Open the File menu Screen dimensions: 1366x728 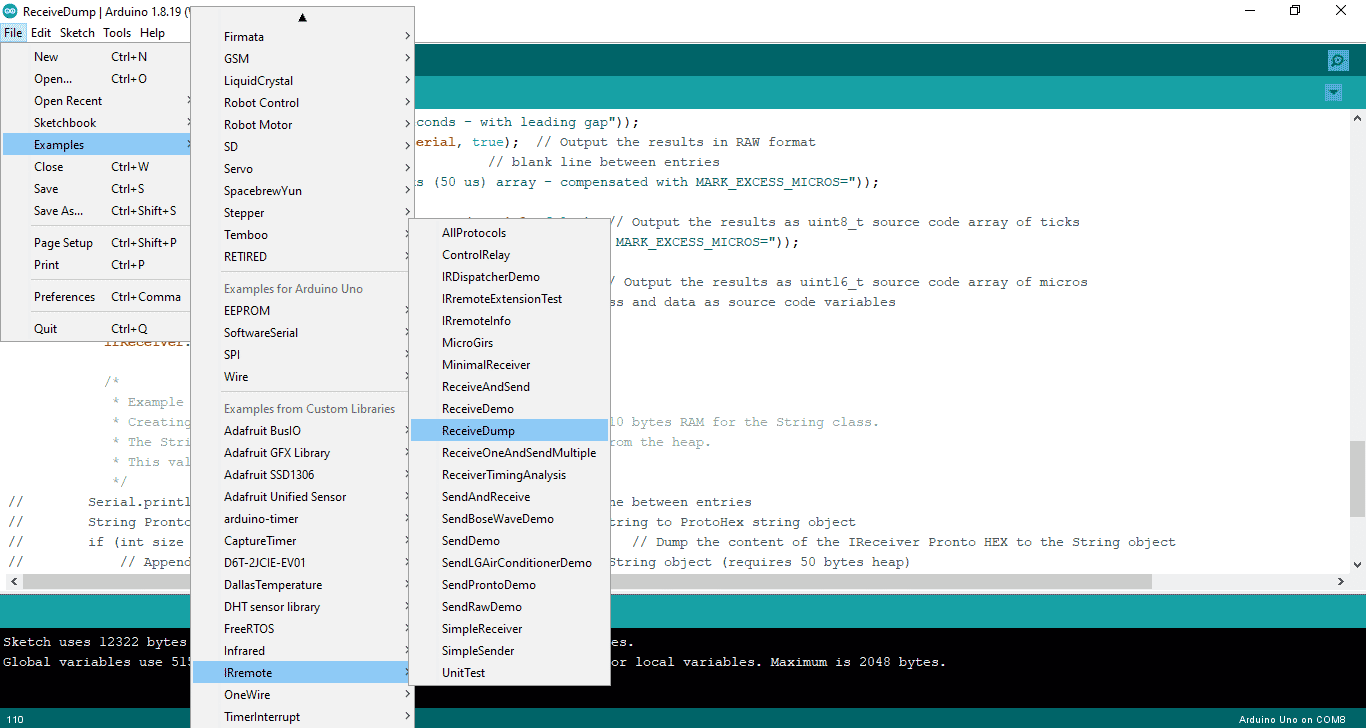[13, 33]
